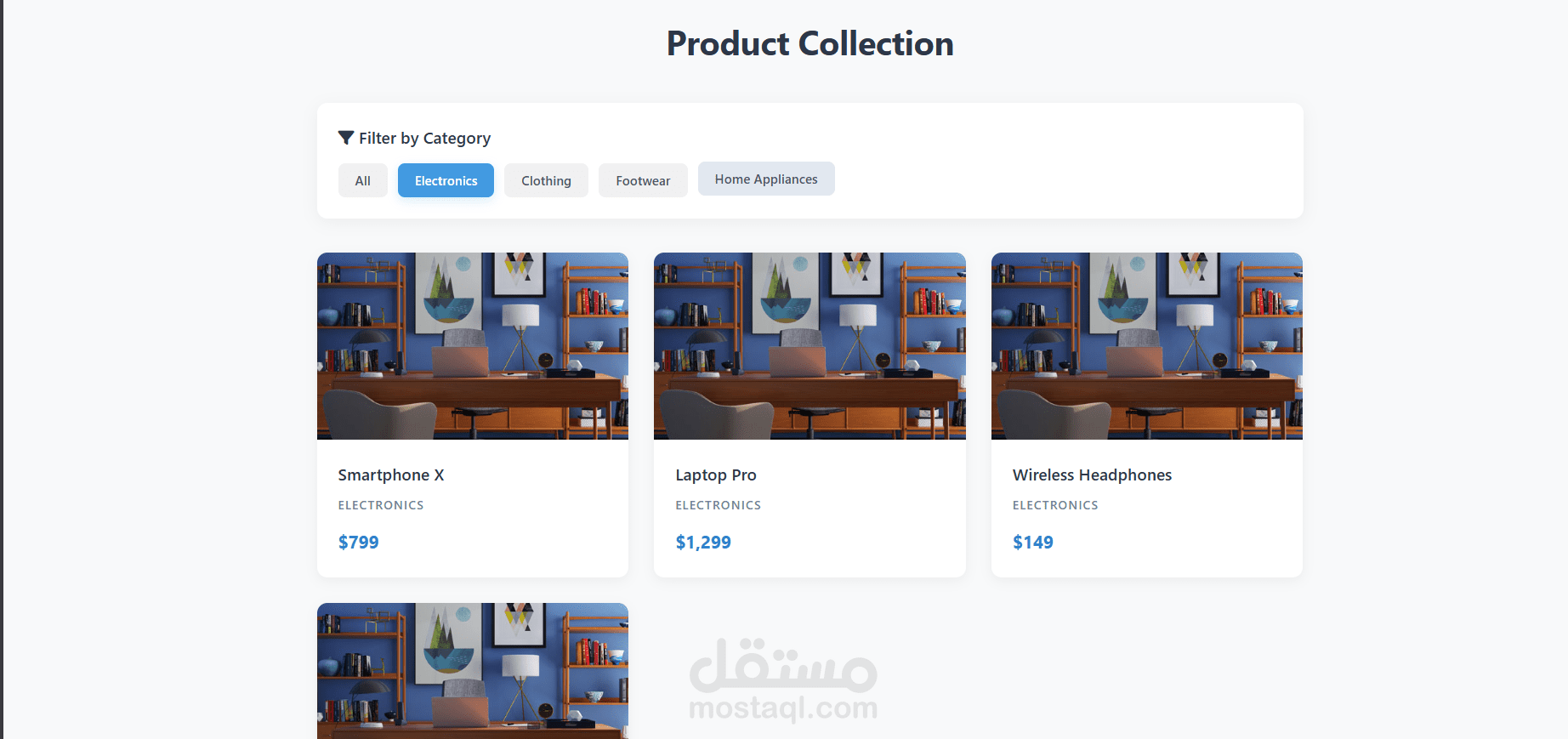This screenshot has width=1568, height=739.
Task: Filter products by Footwear
Action: pyautogui.click(x=643, y=180)
